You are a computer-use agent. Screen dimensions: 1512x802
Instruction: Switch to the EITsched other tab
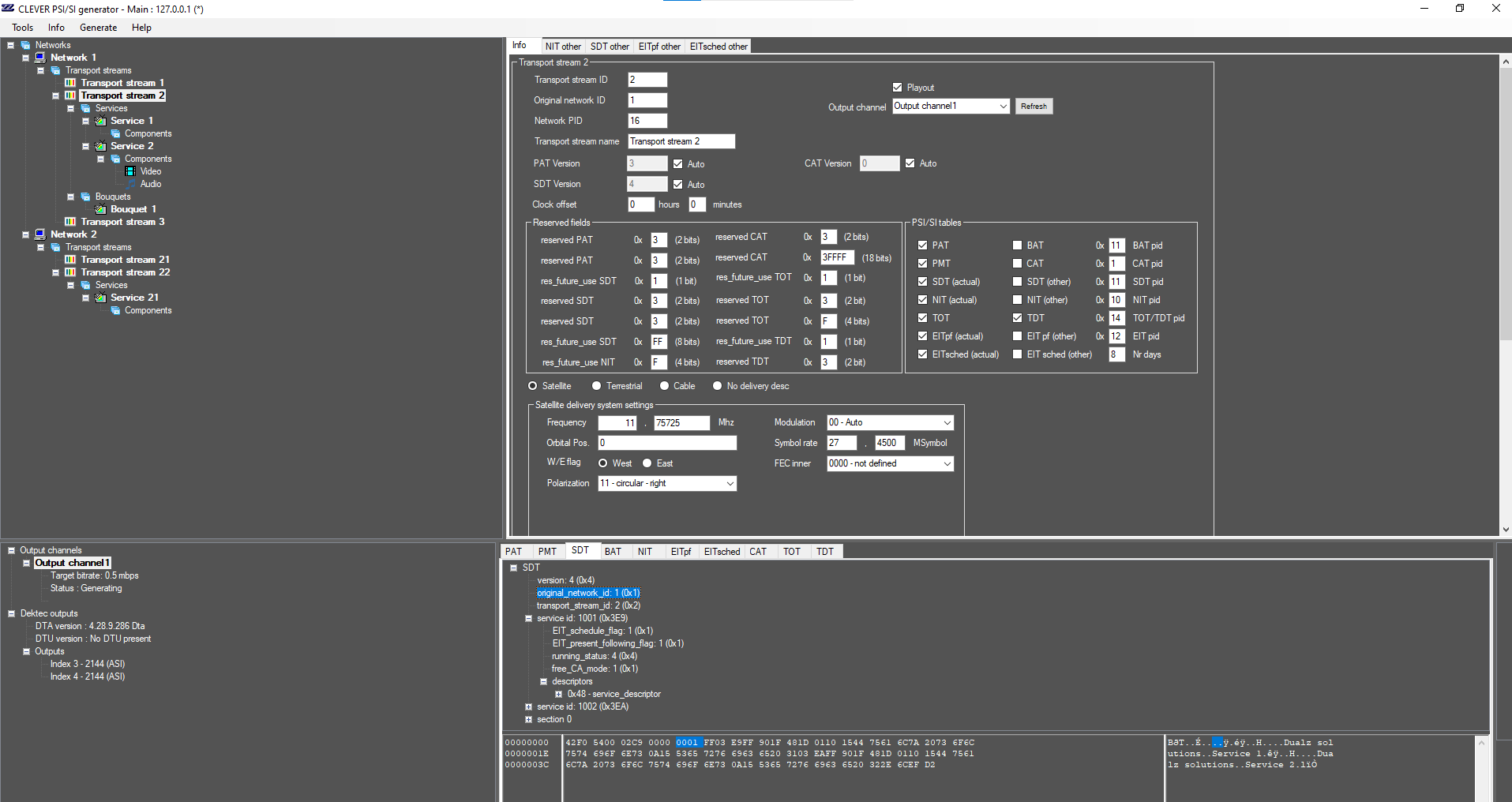[718, 47]
